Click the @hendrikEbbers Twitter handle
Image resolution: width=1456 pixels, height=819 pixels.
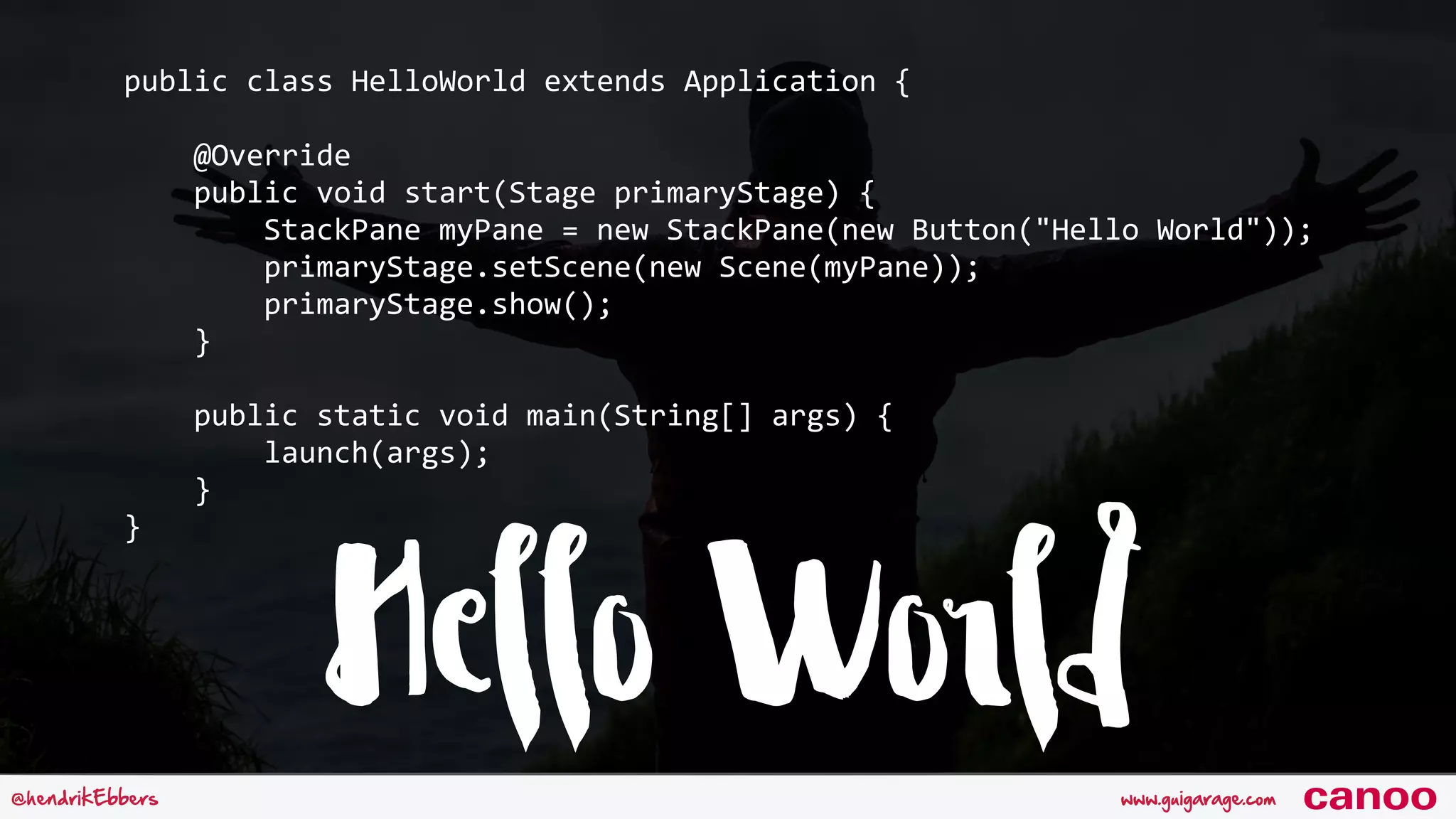[x=85, y=798]
